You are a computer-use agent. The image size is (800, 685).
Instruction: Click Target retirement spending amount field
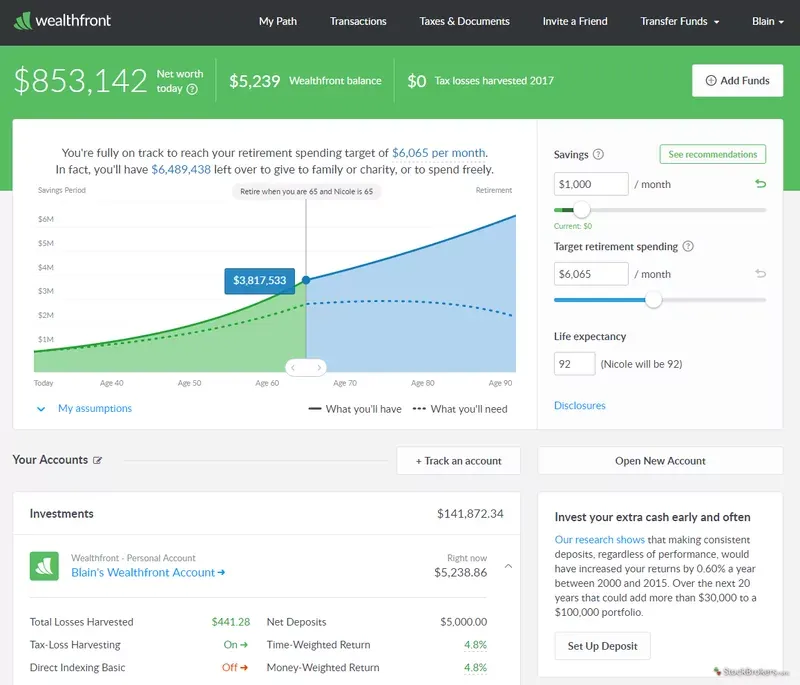[x=591, y=274]
